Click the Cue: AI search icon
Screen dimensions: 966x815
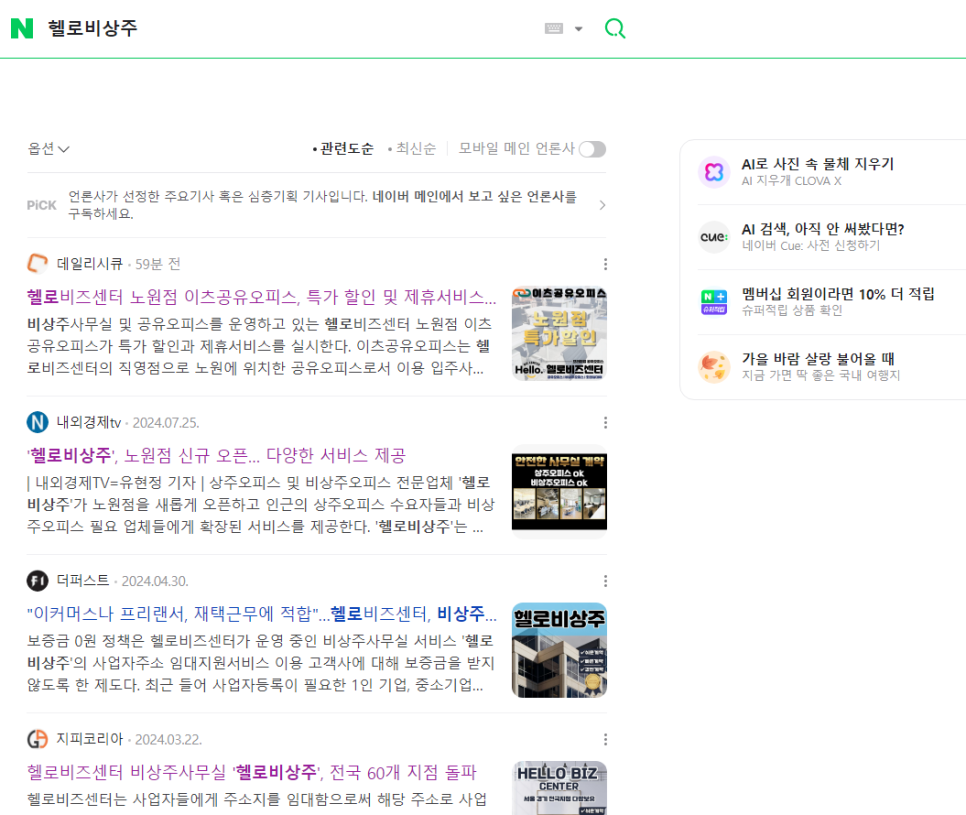point(714,237)
